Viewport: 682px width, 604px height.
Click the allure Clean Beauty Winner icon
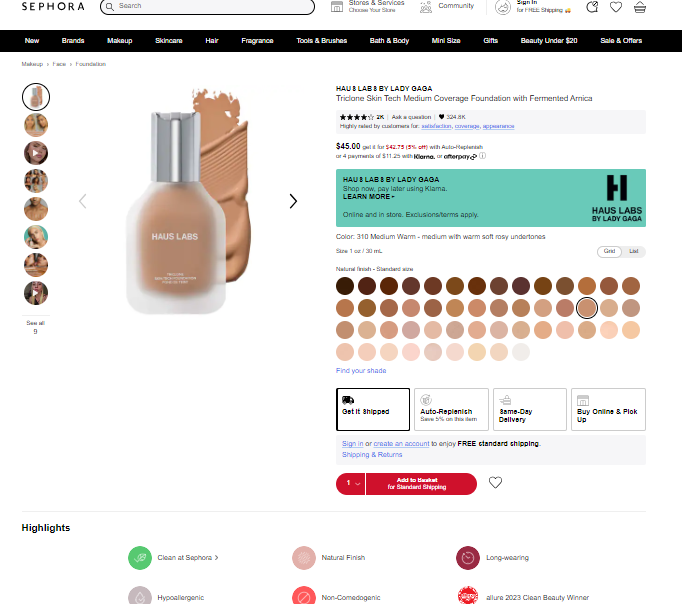tap(468, 596)
